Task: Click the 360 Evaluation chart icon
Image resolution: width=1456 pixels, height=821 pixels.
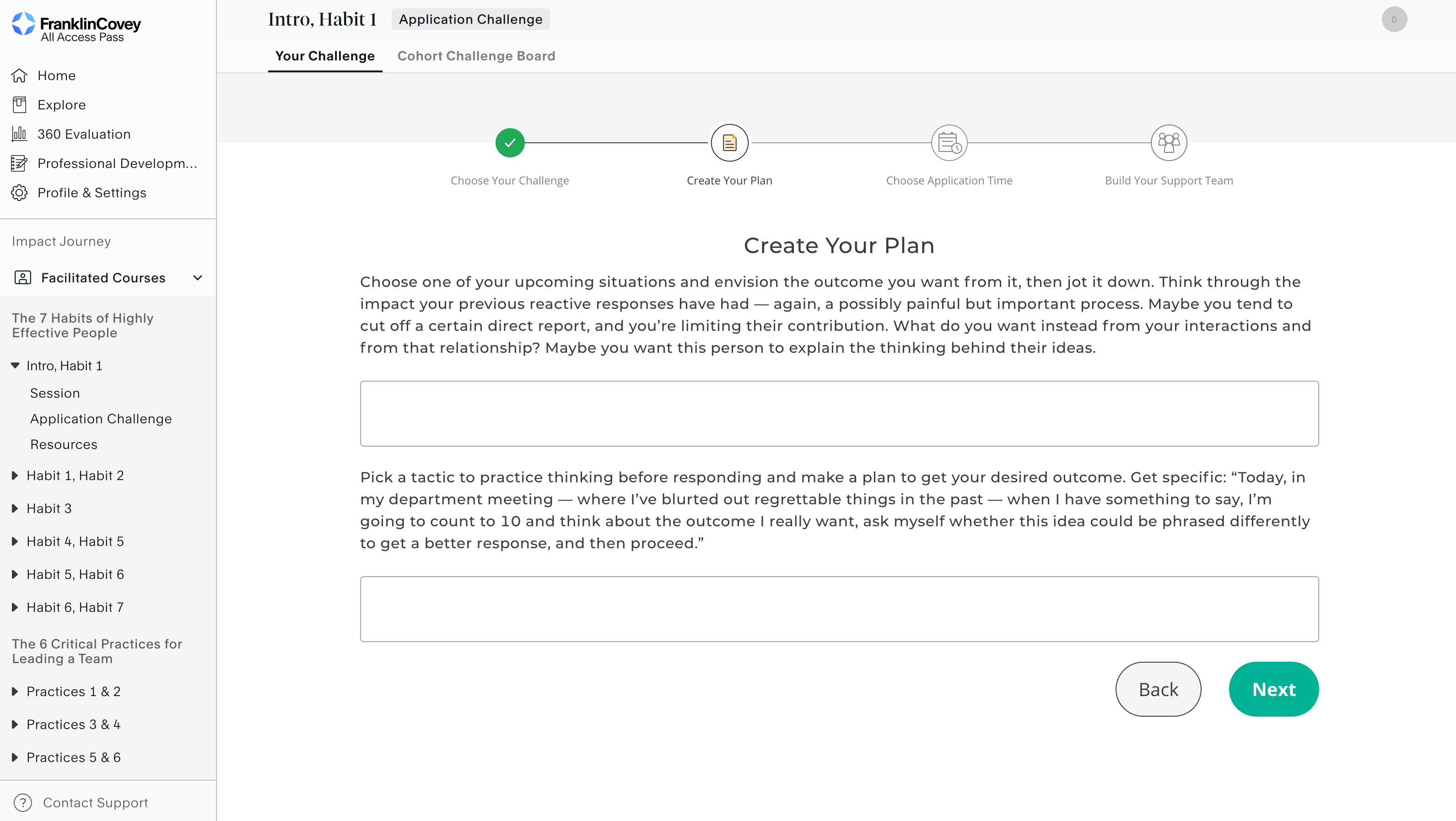Action: click(19, 134)
